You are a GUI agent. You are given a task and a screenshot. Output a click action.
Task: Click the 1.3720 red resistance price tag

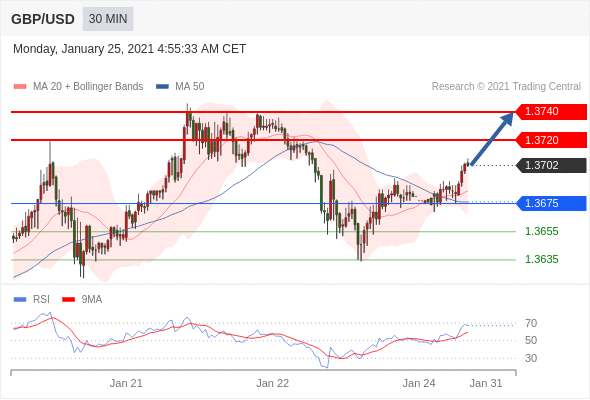pos(551,140)
